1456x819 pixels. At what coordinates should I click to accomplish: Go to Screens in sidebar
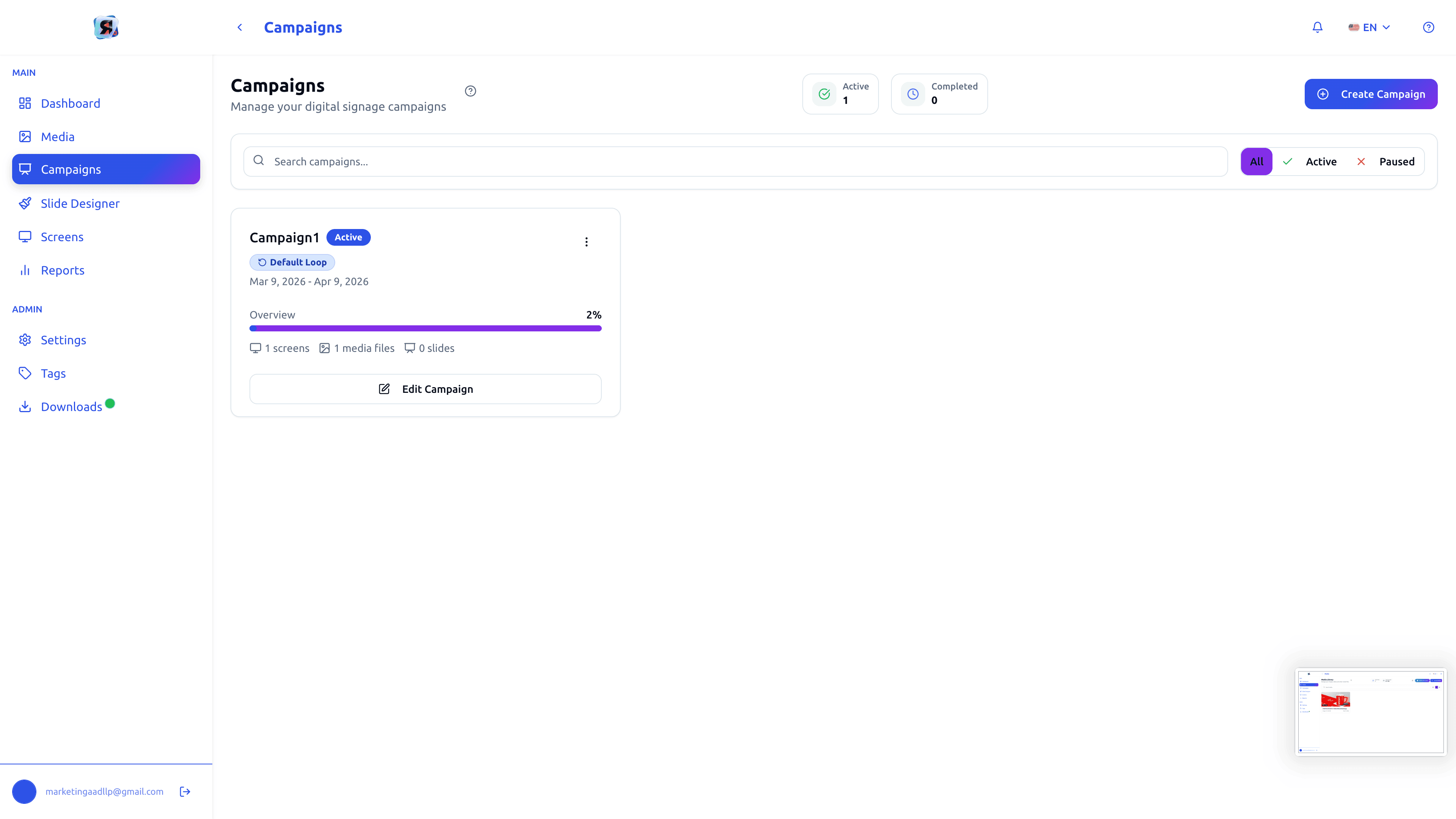pyautogui.click(x=62, y=237)
